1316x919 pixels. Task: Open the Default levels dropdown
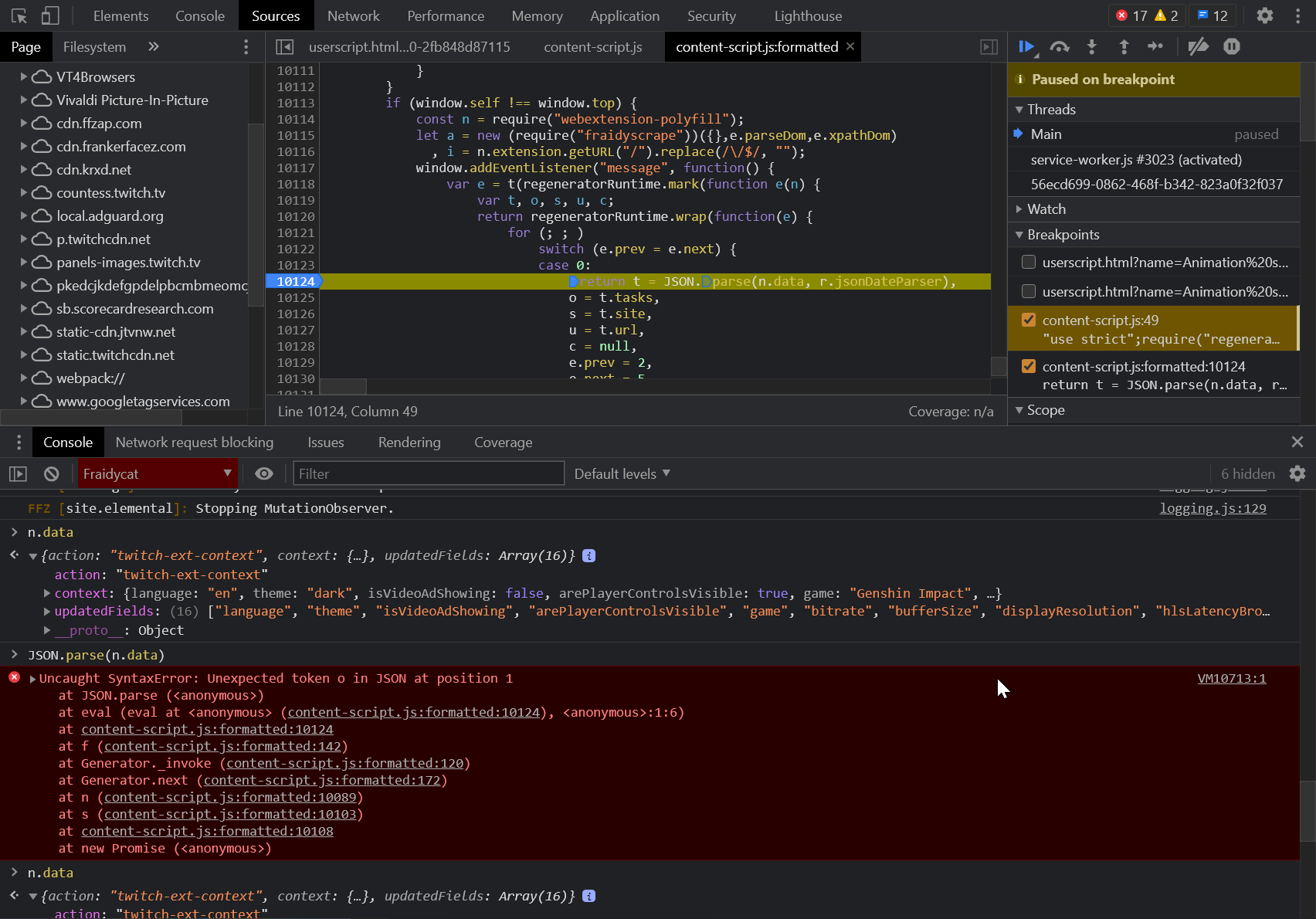[x=622, y=473]
